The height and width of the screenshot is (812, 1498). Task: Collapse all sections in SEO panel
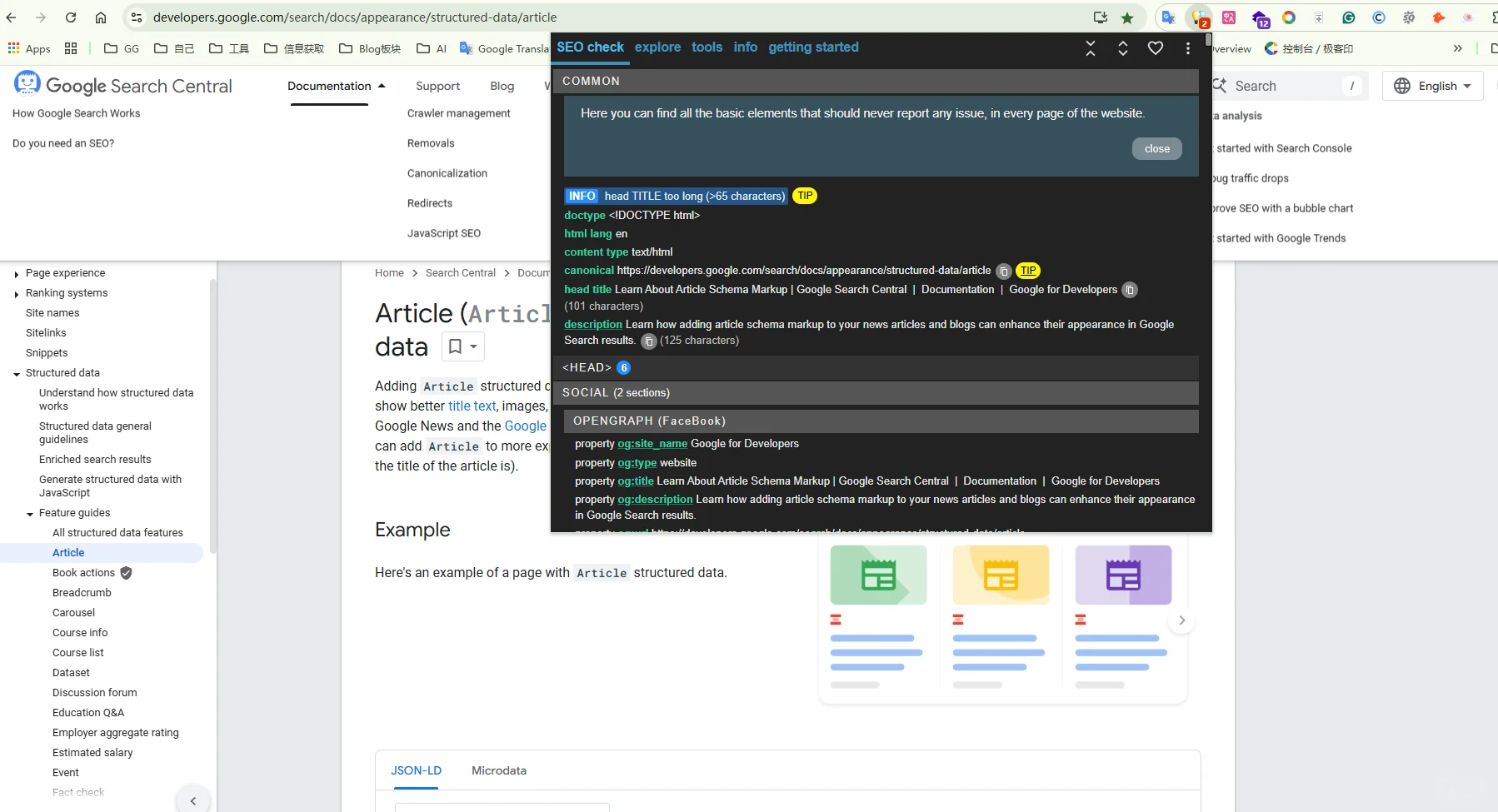tap(1091, 48)
